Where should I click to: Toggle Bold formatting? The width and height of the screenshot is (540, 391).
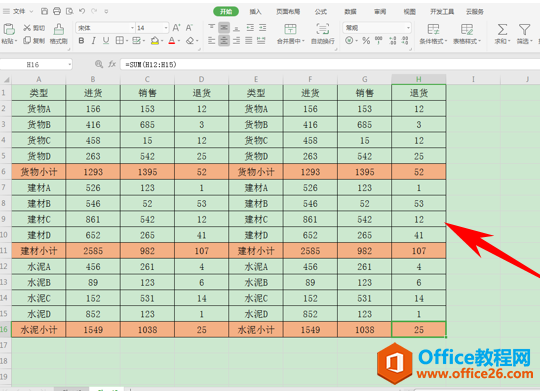tap(81, 41)
